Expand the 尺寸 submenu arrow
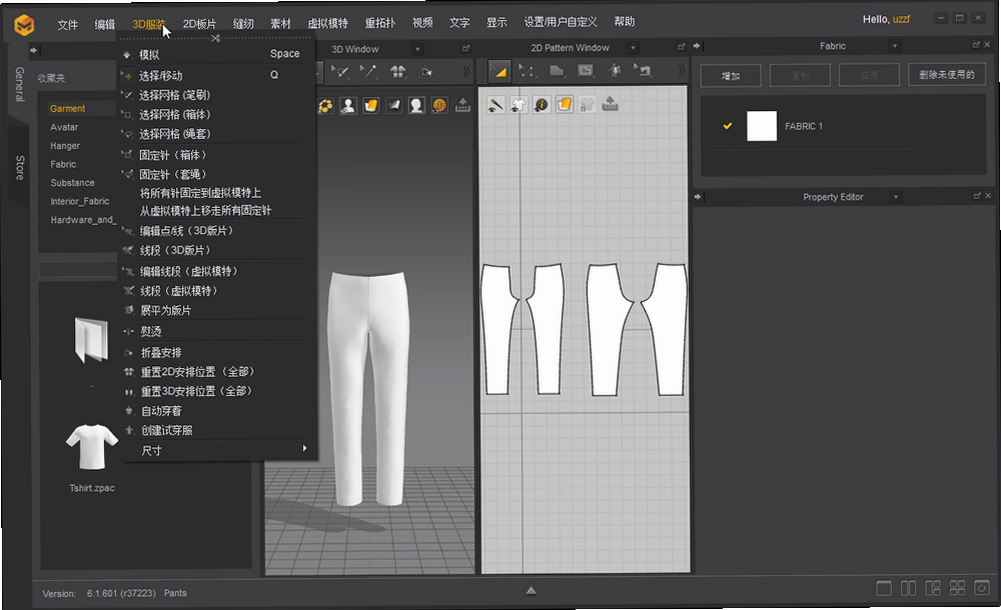Image resolution: width=1001 pixels, height=610 pixels. coord(305,449)
